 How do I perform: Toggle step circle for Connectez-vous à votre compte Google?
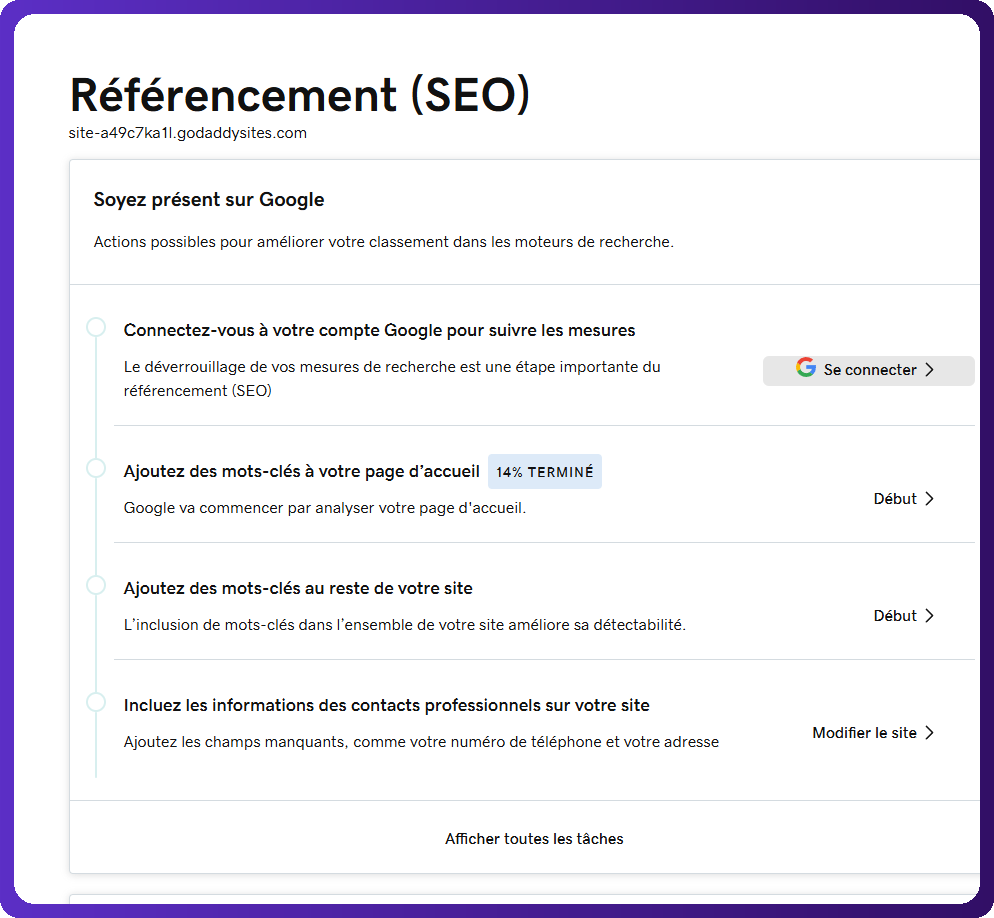96,327
